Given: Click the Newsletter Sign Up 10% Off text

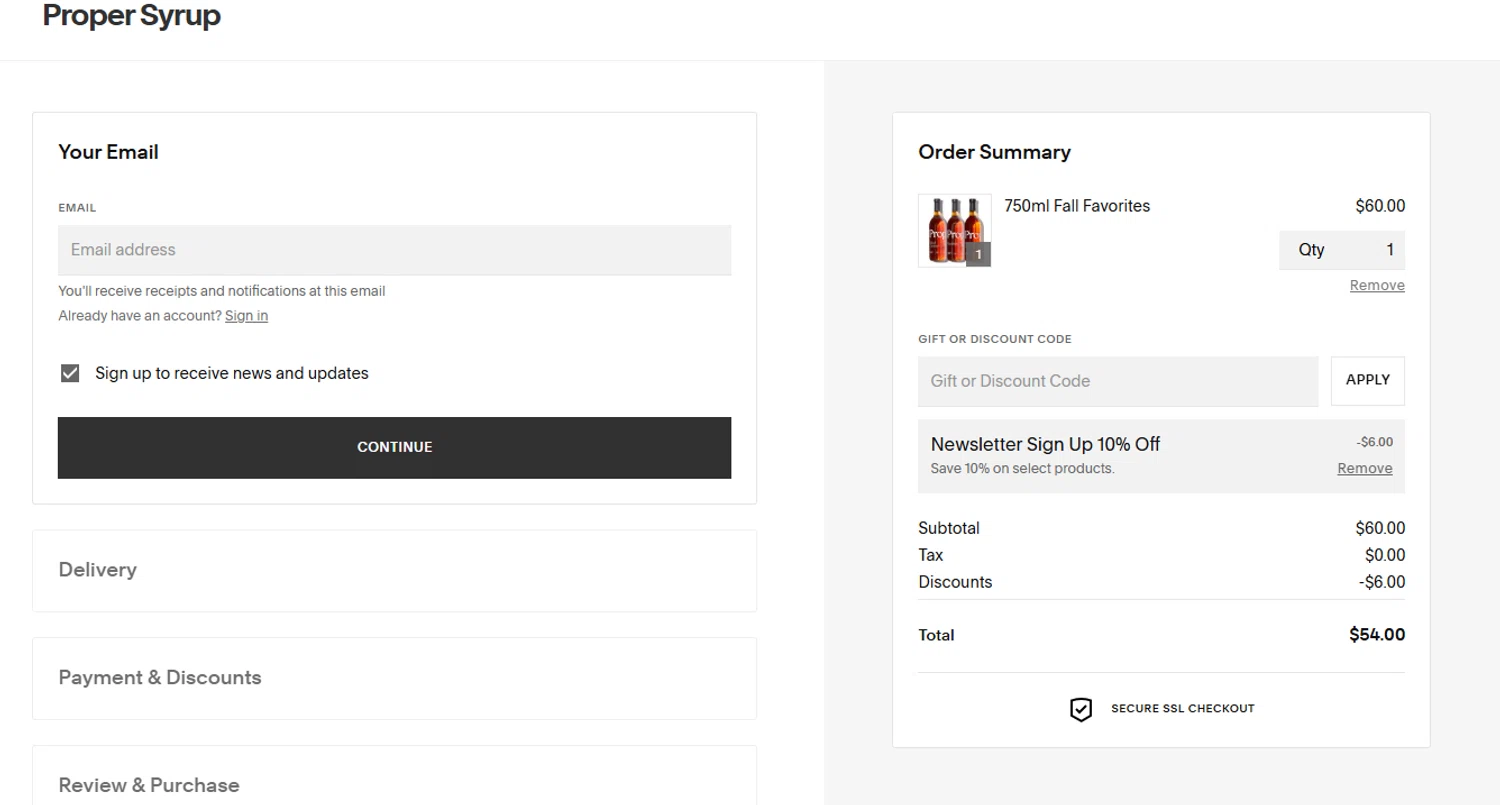Looking at the screenshot, I should pos(1045,444).
